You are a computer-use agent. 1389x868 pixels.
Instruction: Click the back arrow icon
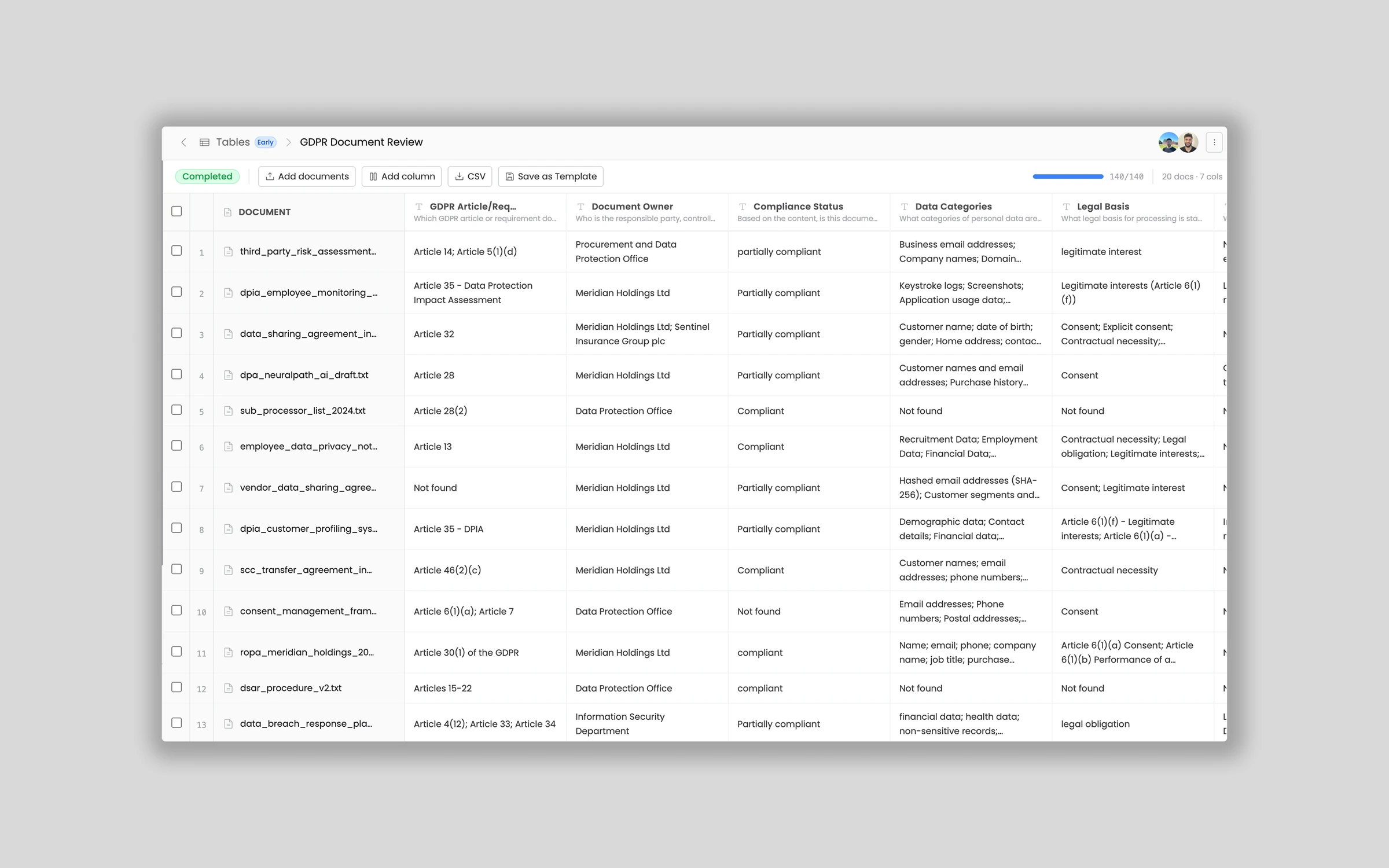pos(183,142)
